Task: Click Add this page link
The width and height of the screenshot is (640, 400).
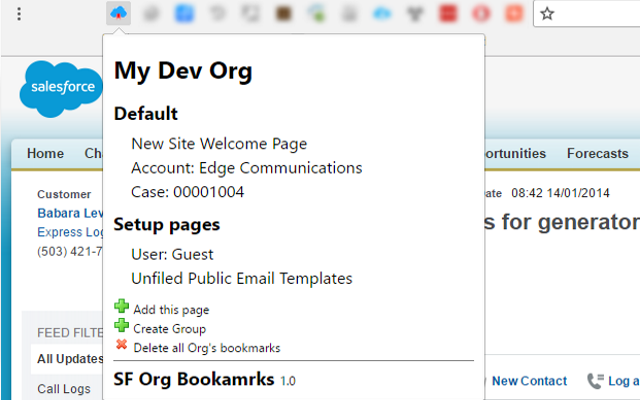Action: click(x=171, y=310)
